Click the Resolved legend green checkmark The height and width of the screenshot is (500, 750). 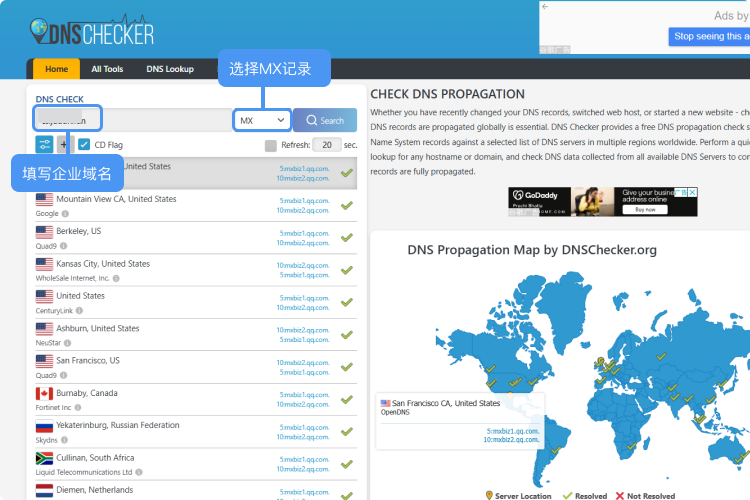[568, 496]
